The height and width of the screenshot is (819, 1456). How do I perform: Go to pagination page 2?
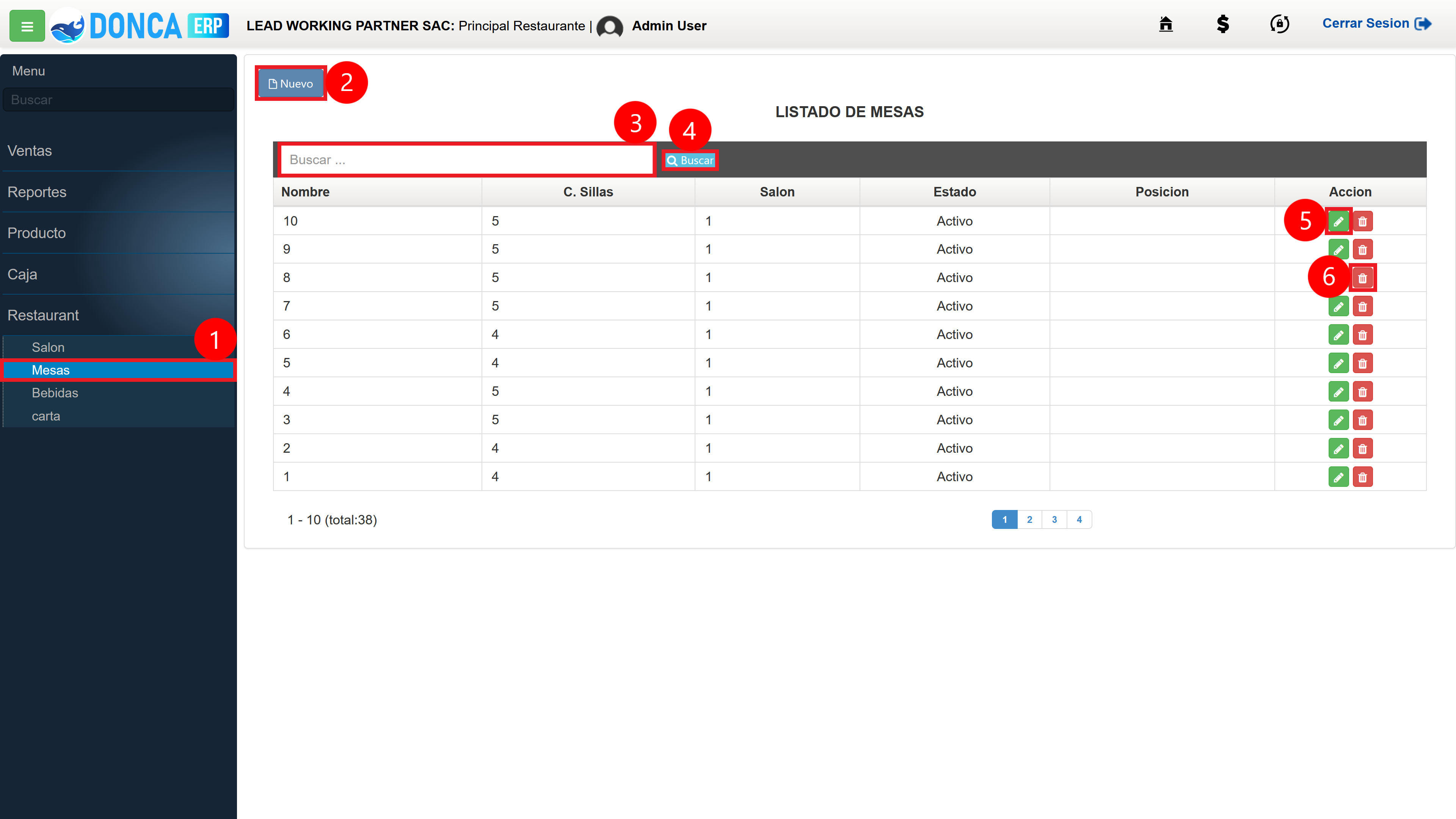[1029, 519]
